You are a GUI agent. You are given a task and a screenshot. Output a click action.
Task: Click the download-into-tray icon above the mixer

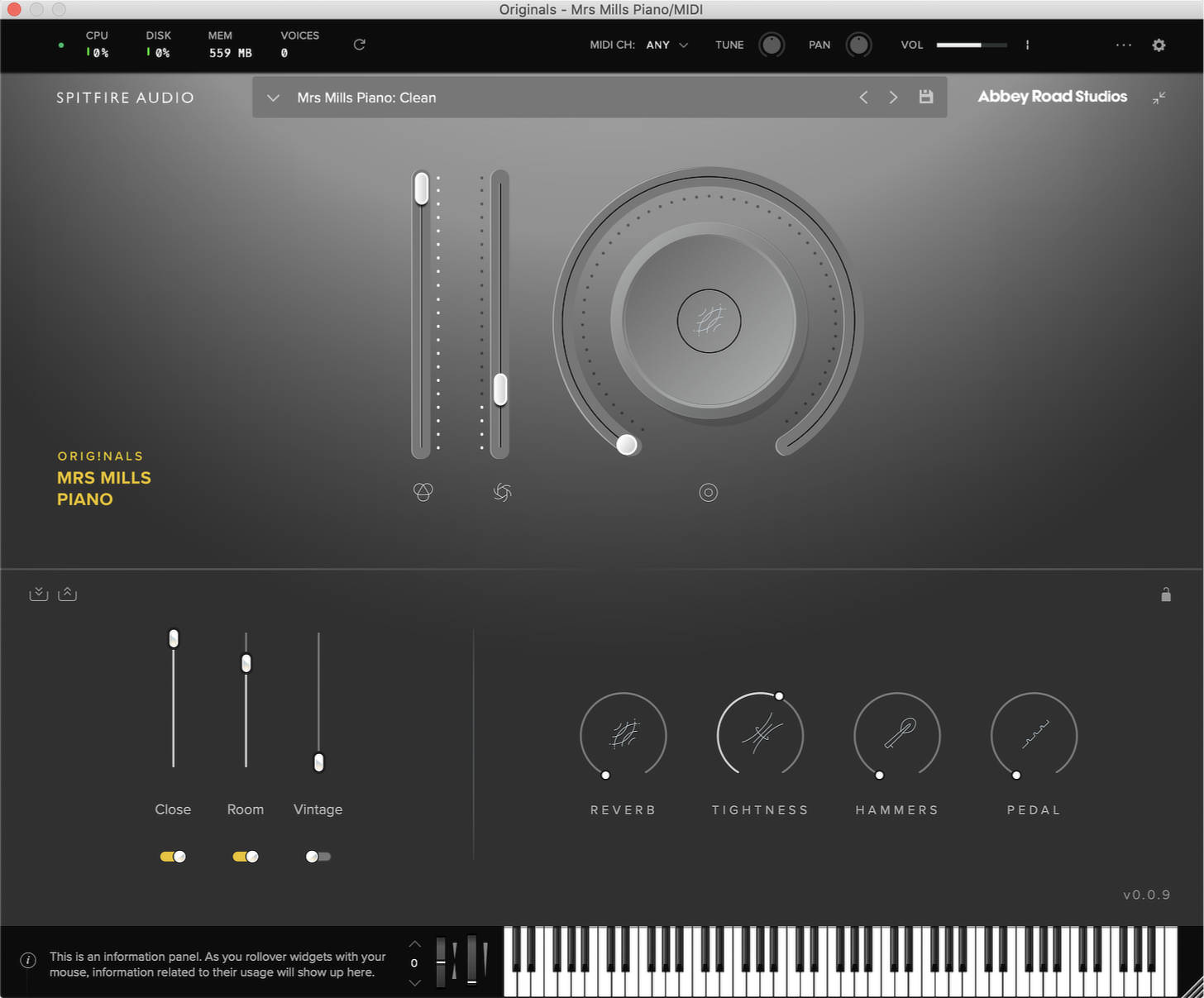[39, 594]
